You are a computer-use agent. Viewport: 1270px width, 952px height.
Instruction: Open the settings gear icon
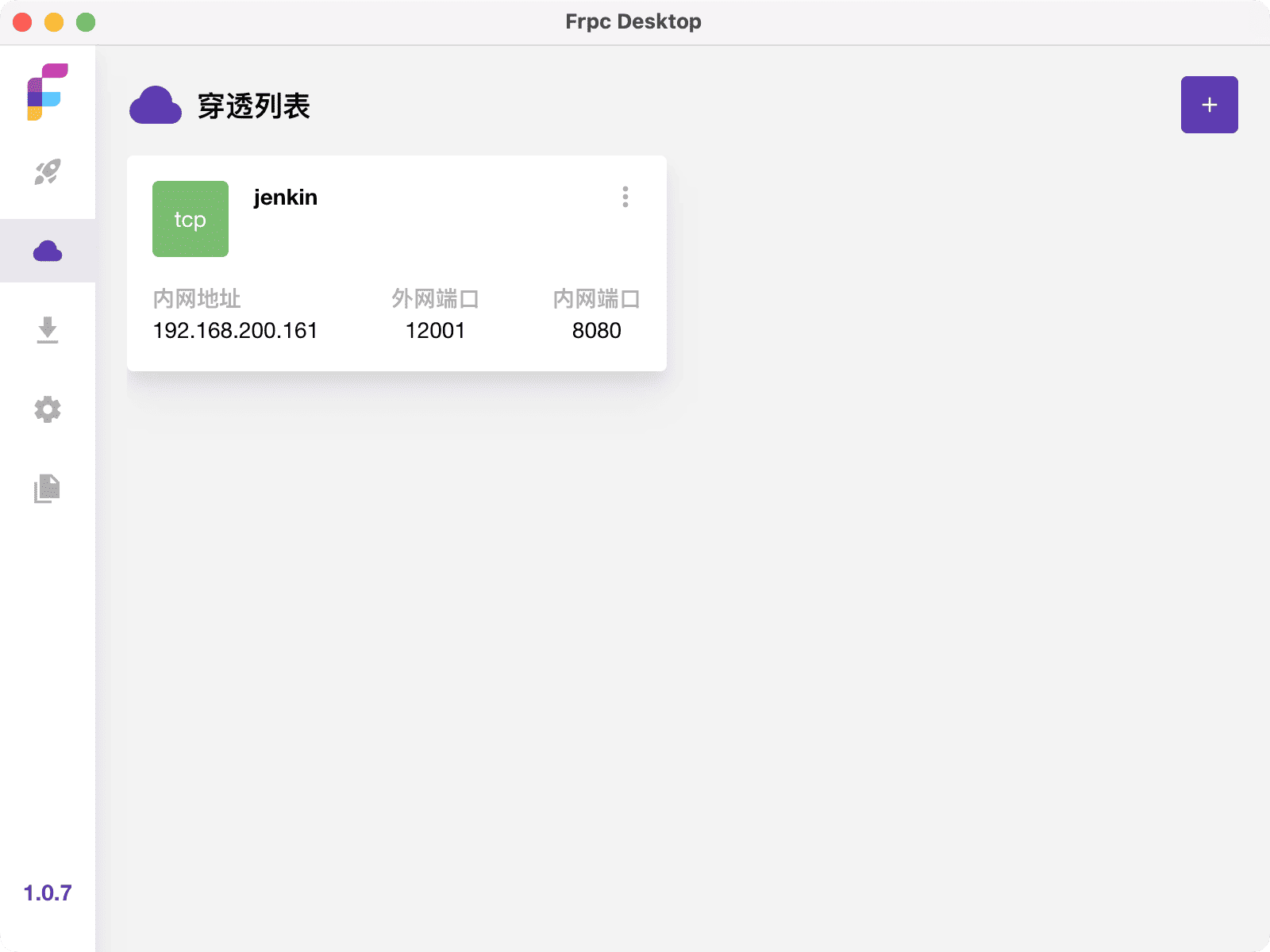coord(48,409)
